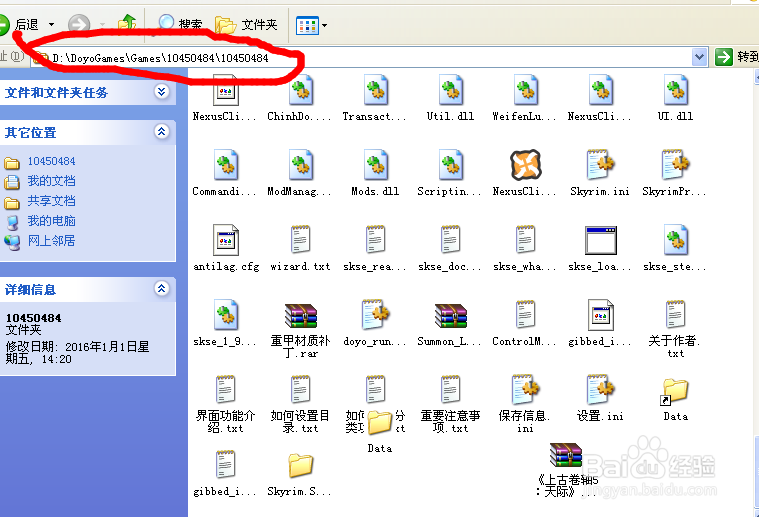This screenshot has height=517, width=759.
Task: Select the skse_1_9... dll file
Action: click(225, 323)
